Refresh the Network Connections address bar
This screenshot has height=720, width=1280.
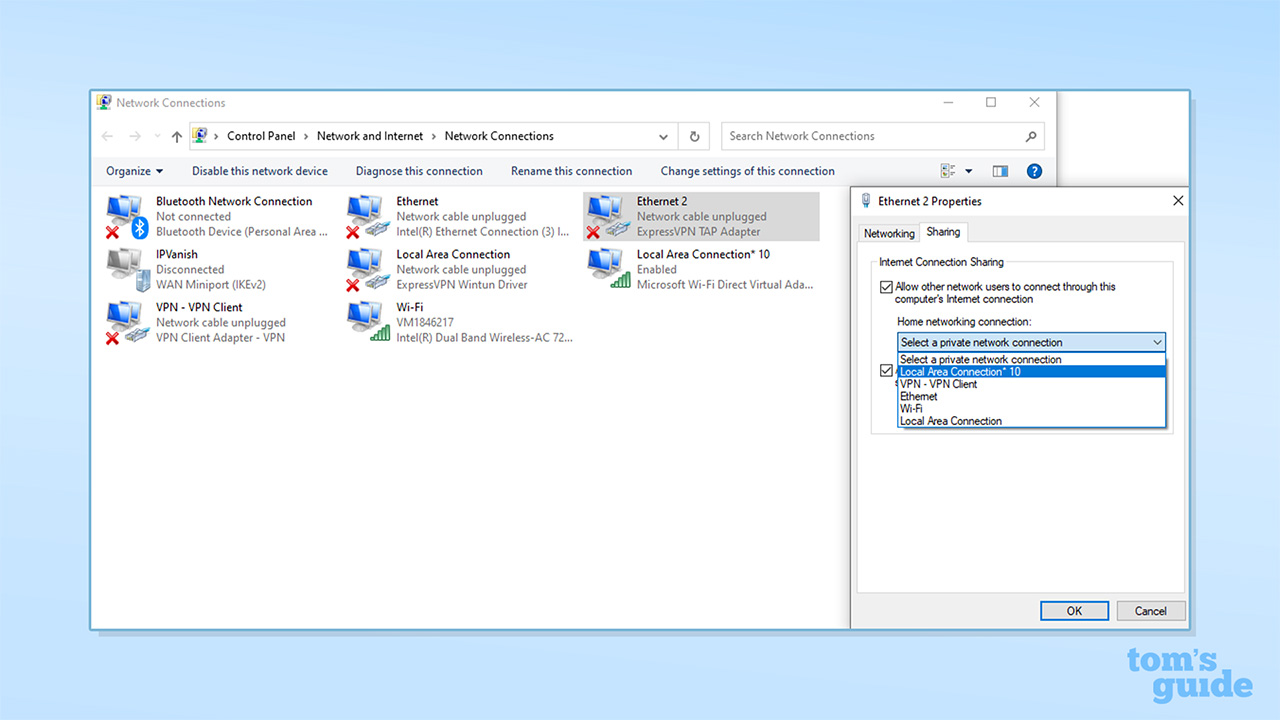[x=694, y=136]
